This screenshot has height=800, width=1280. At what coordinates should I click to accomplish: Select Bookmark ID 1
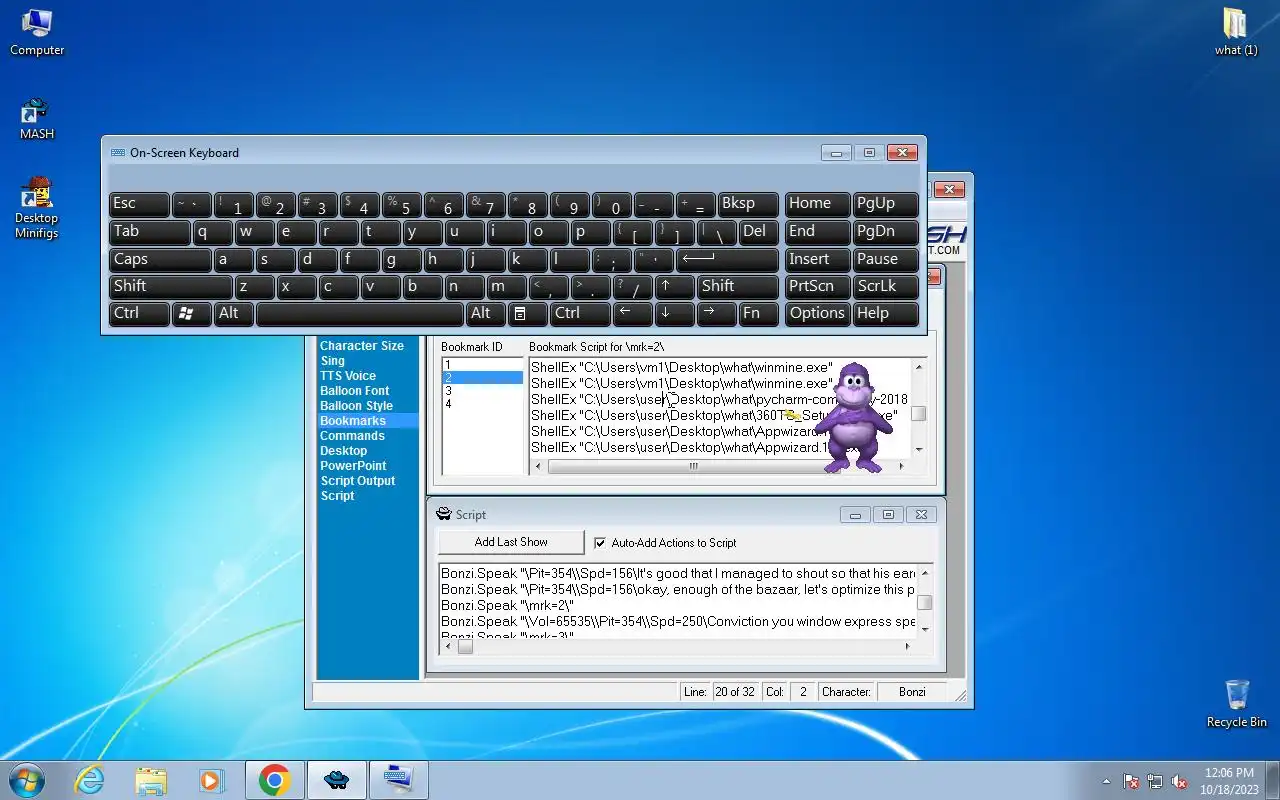pos(482,365)
